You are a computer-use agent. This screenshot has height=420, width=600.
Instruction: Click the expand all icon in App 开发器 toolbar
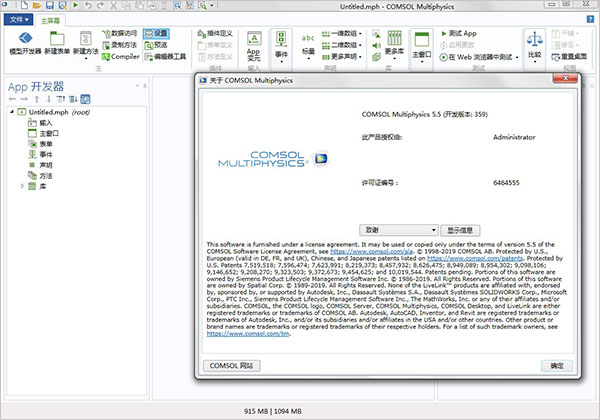pos(73,99)
